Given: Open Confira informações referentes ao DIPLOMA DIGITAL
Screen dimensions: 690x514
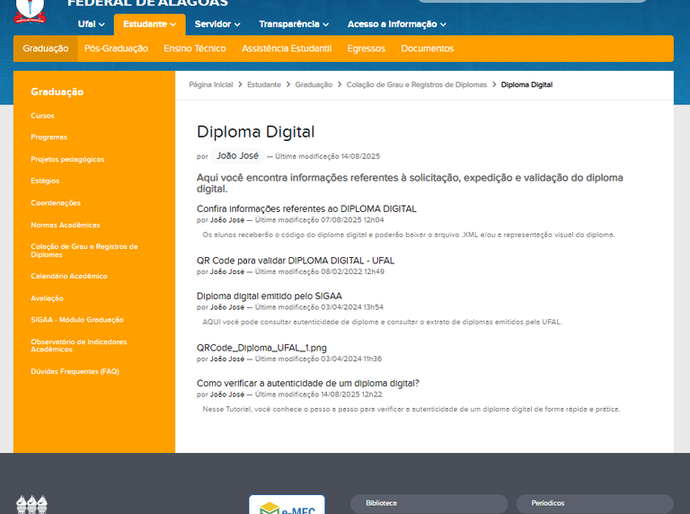Looking at the screenshot, I should click(x=306, y=209).
